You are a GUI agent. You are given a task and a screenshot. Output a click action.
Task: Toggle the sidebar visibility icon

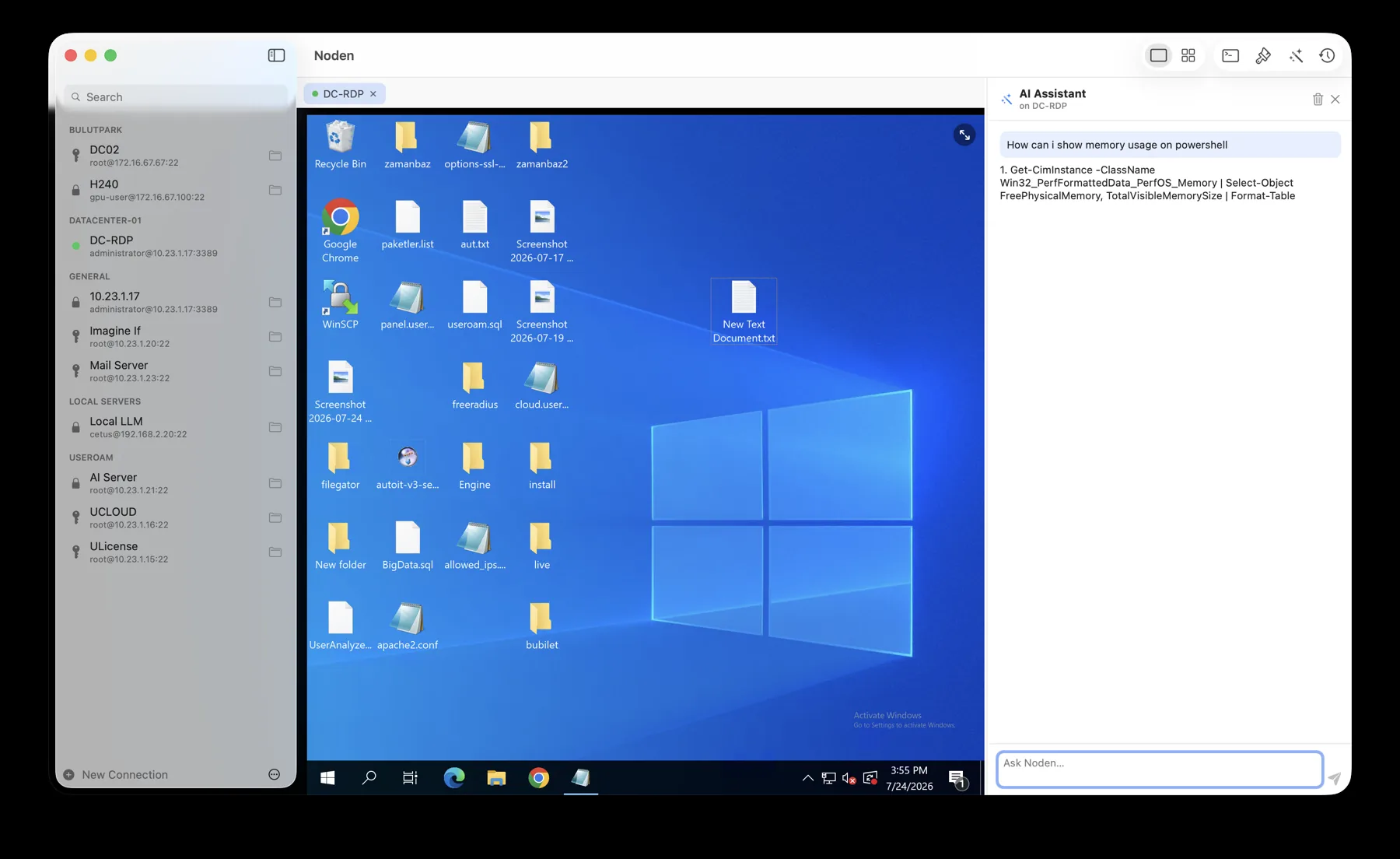point(276,55)
